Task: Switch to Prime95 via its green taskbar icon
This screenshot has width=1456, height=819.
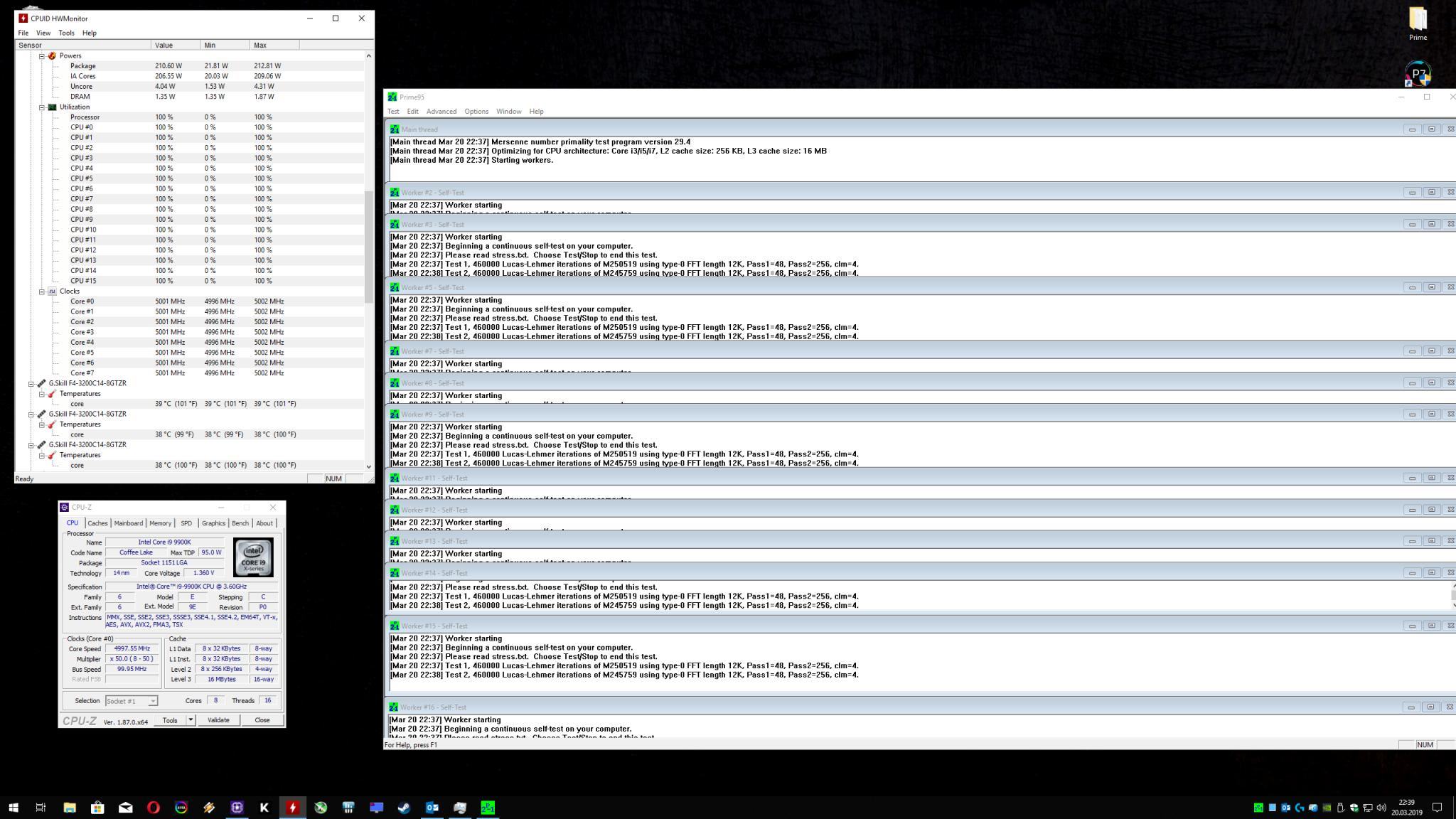Action: [x=488, y=807]
